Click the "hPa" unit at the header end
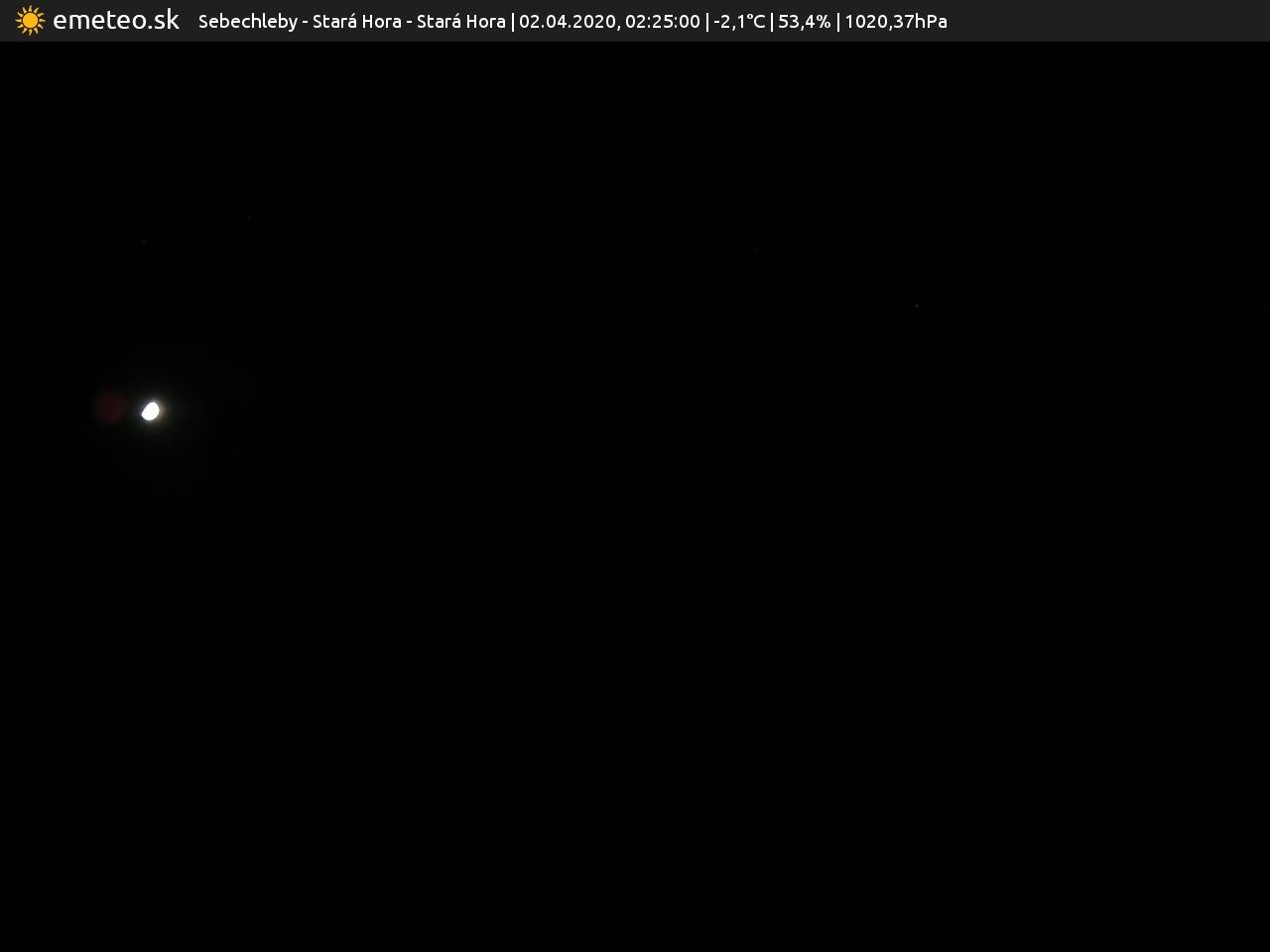 931,22
